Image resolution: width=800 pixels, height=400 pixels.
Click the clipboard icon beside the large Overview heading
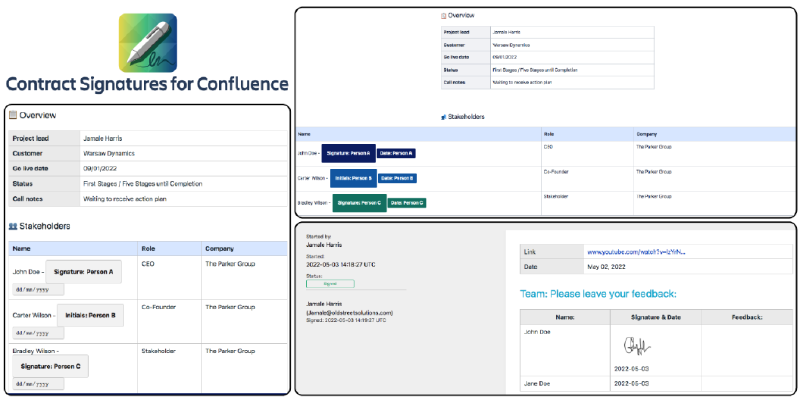13,115
